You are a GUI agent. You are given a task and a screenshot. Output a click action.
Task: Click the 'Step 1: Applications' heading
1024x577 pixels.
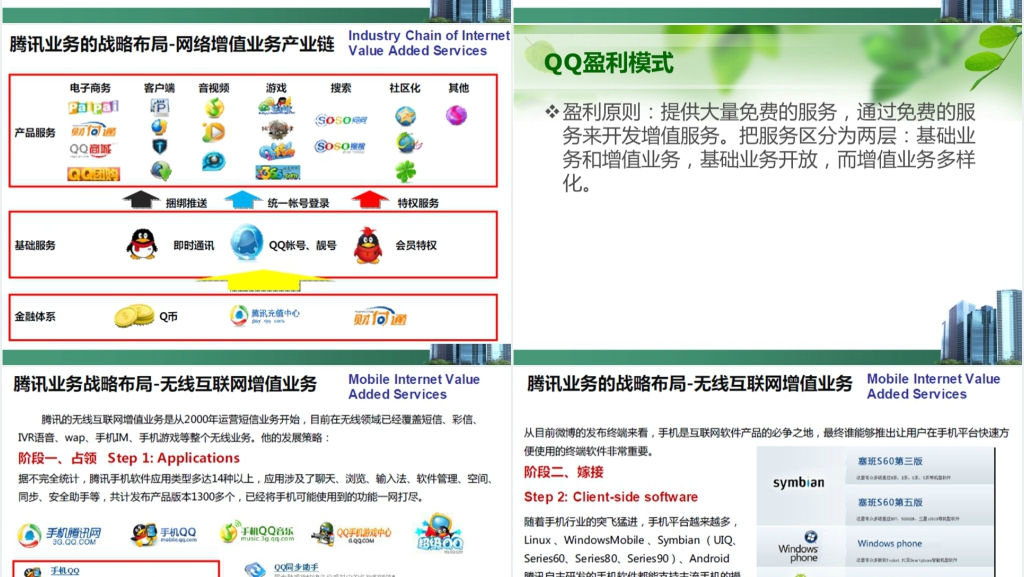click(174, 458)
